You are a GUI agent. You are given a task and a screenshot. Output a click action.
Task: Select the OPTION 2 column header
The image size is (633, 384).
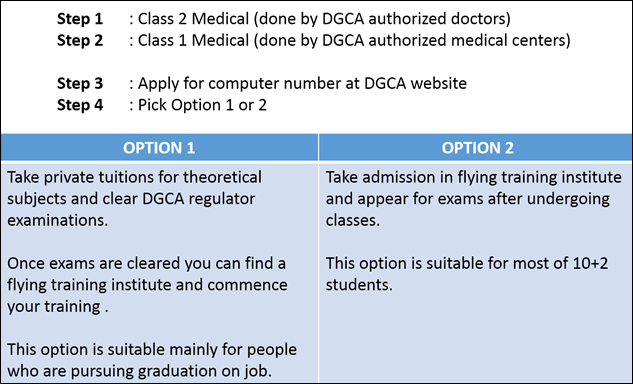(477, 148)
